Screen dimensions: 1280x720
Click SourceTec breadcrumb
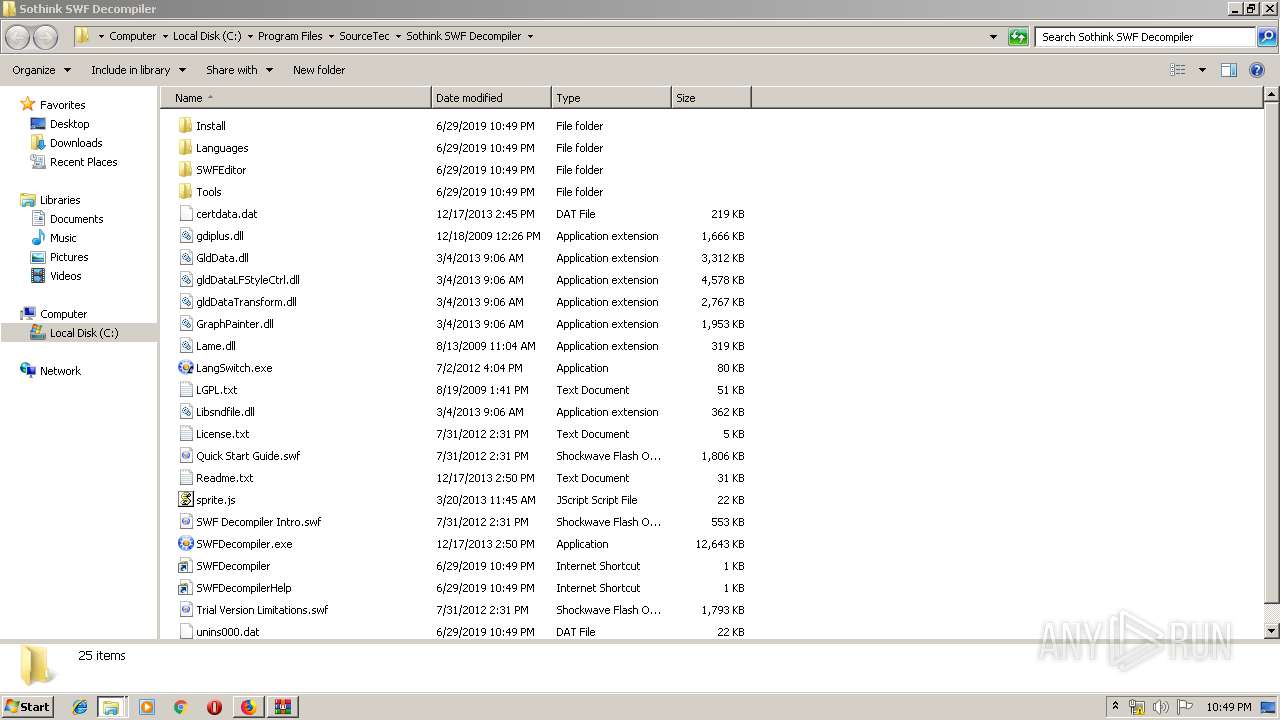tap(364, 36)
